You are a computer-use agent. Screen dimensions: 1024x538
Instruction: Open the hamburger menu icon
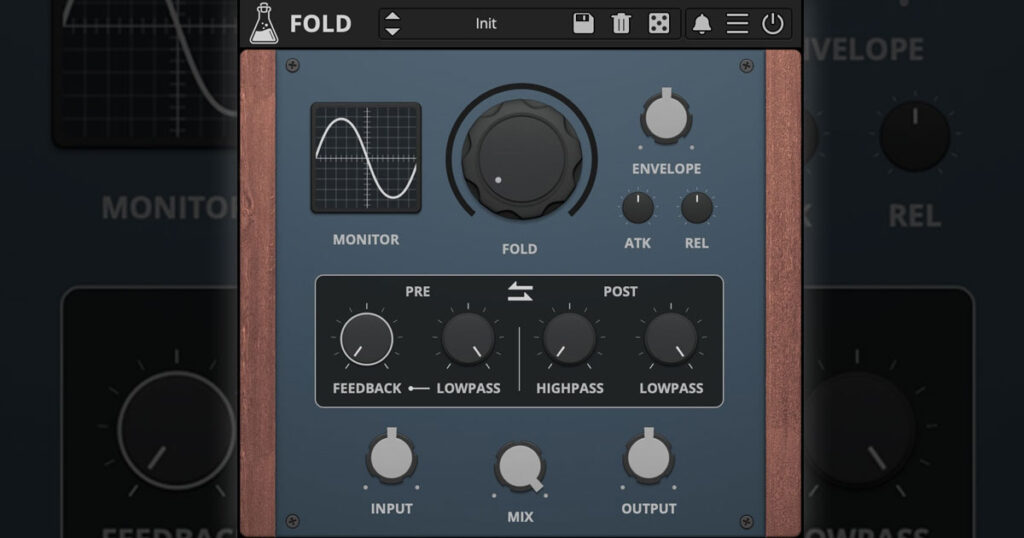click(x=737, y=24)
